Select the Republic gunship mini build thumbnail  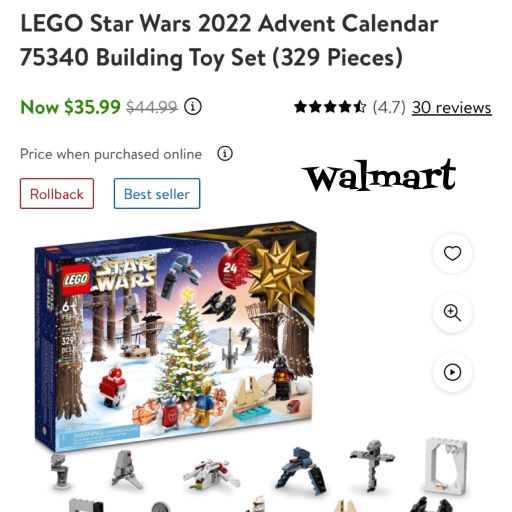coord(211,473)
